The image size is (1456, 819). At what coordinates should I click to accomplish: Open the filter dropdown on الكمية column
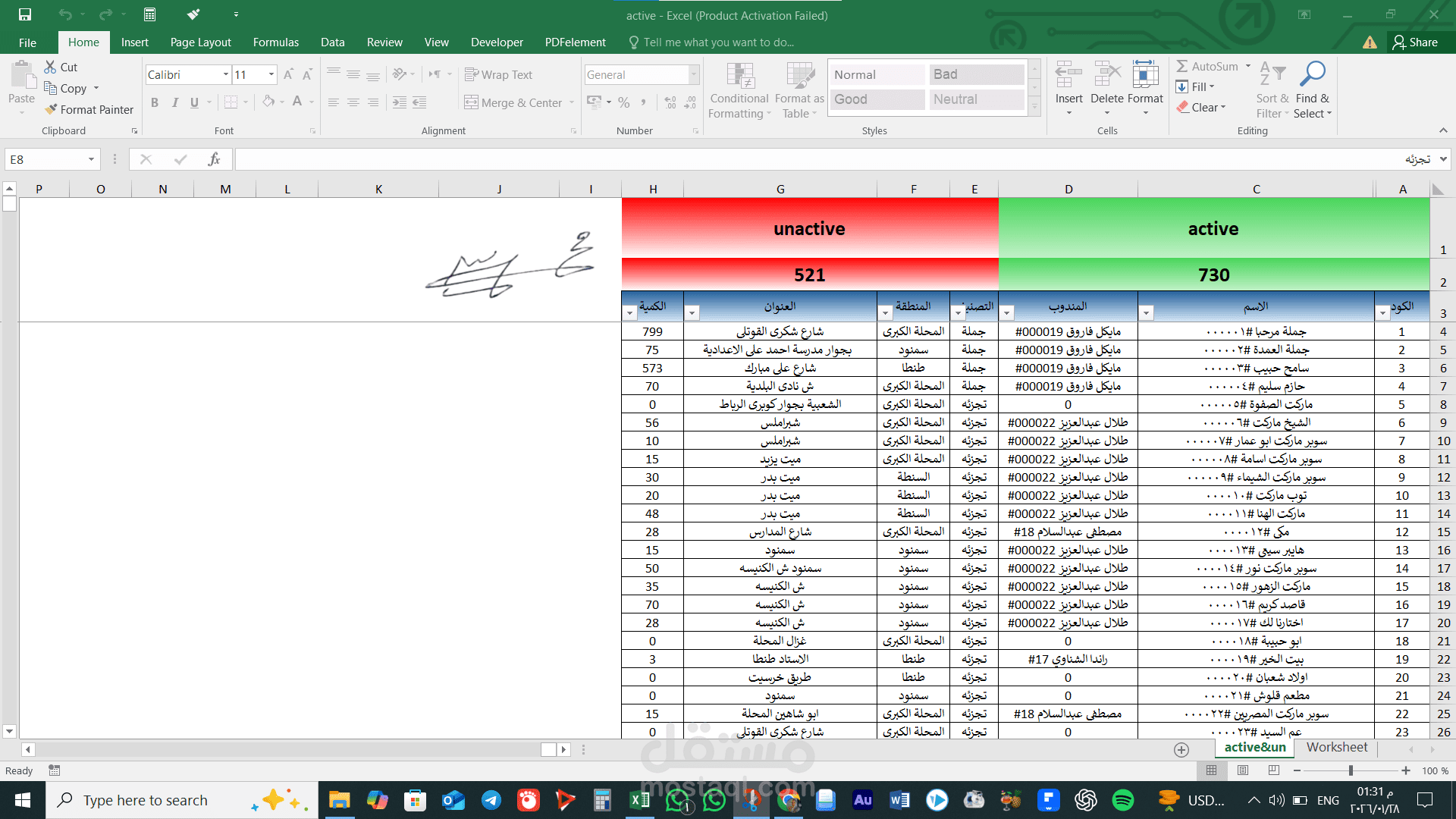click(629, 312)
